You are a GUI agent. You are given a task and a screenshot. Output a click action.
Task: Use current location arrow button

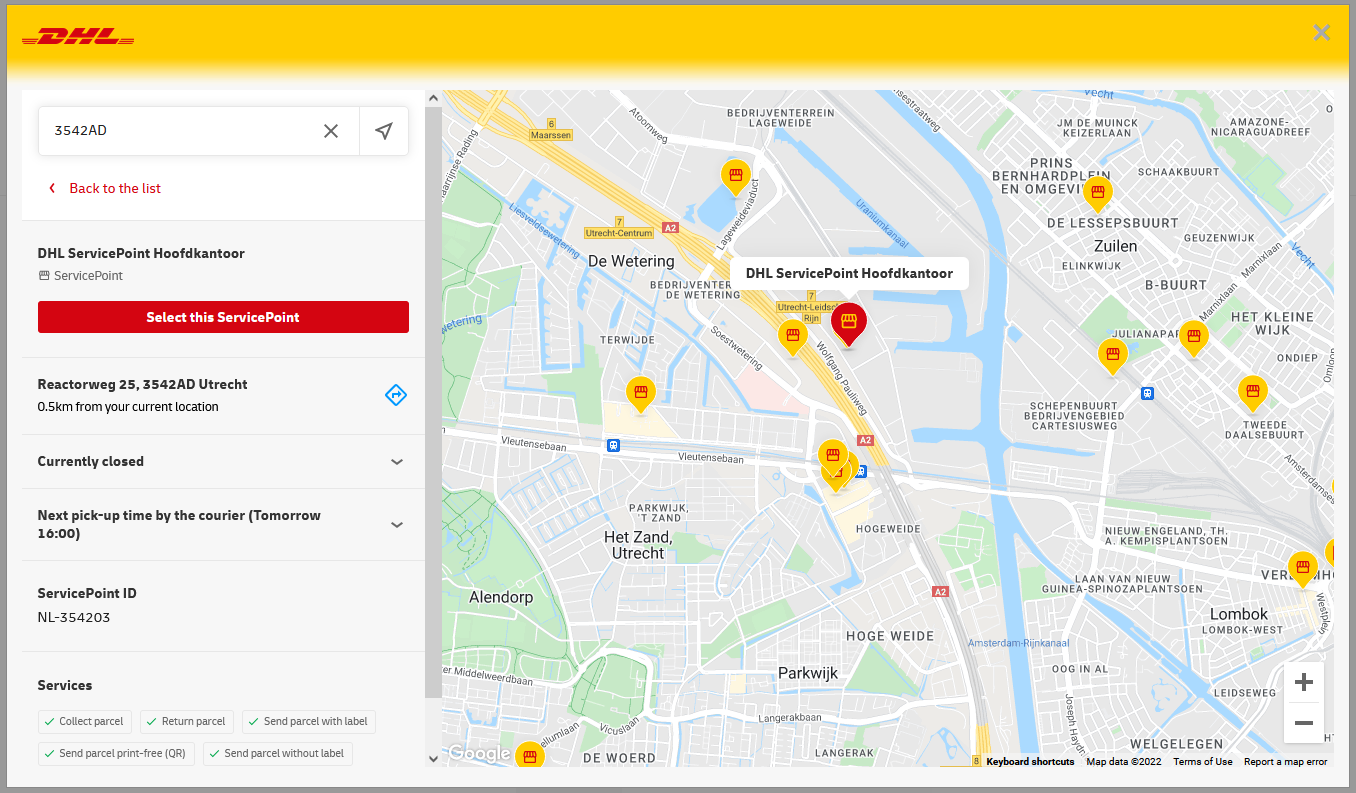click(384, 131)
